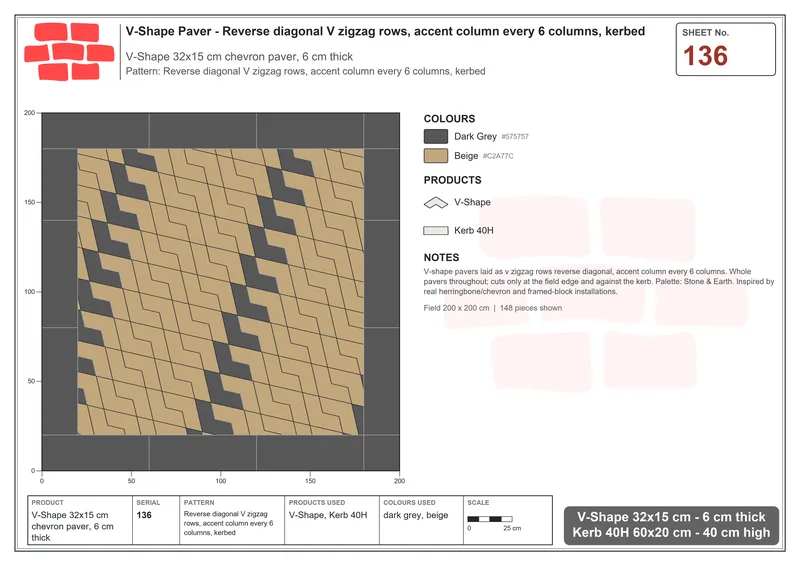Click the serial value 136 in table
The image size is (800, 566).
[x=144, y=515]
